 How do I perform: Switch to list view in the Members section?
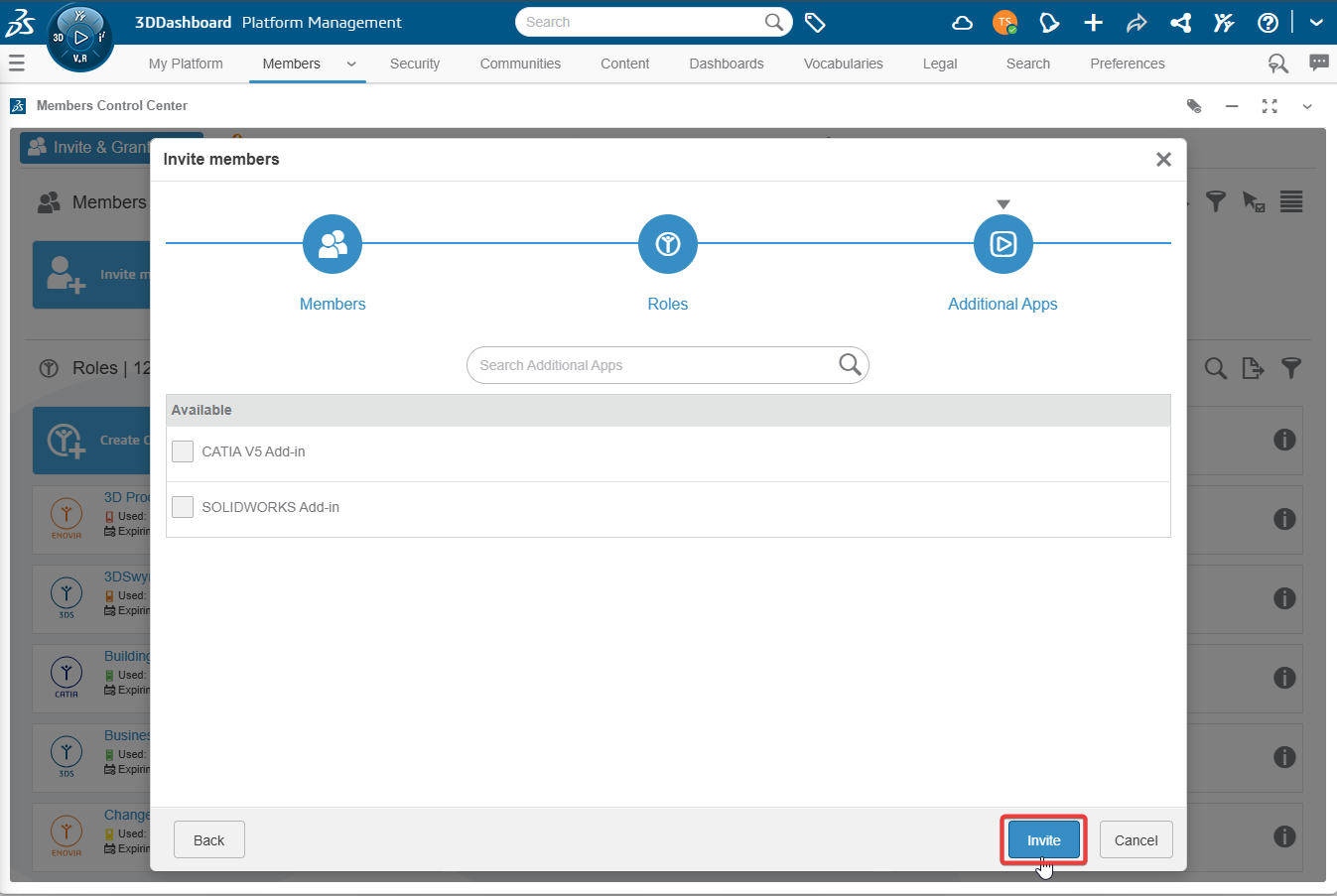1291,201
